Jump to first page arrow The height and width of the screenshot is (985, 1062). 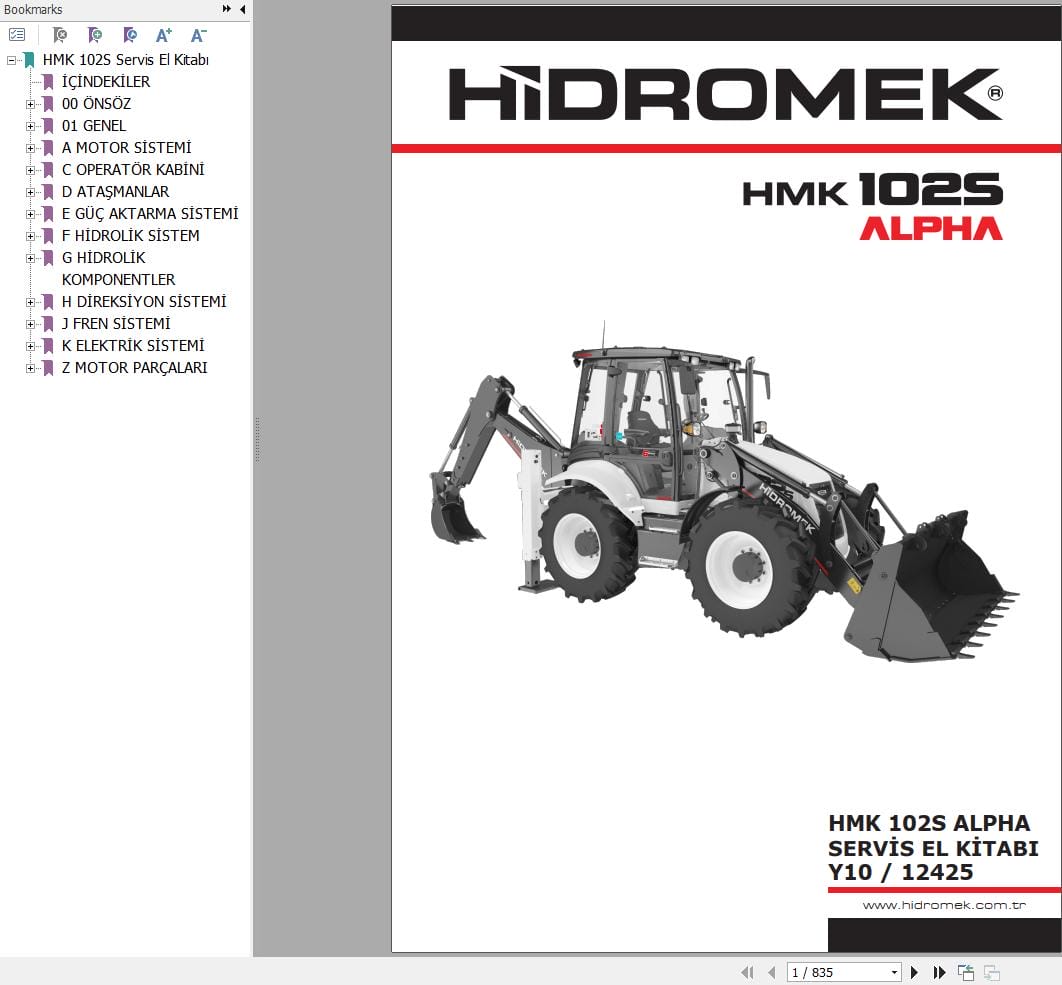[x=747, y=972]
